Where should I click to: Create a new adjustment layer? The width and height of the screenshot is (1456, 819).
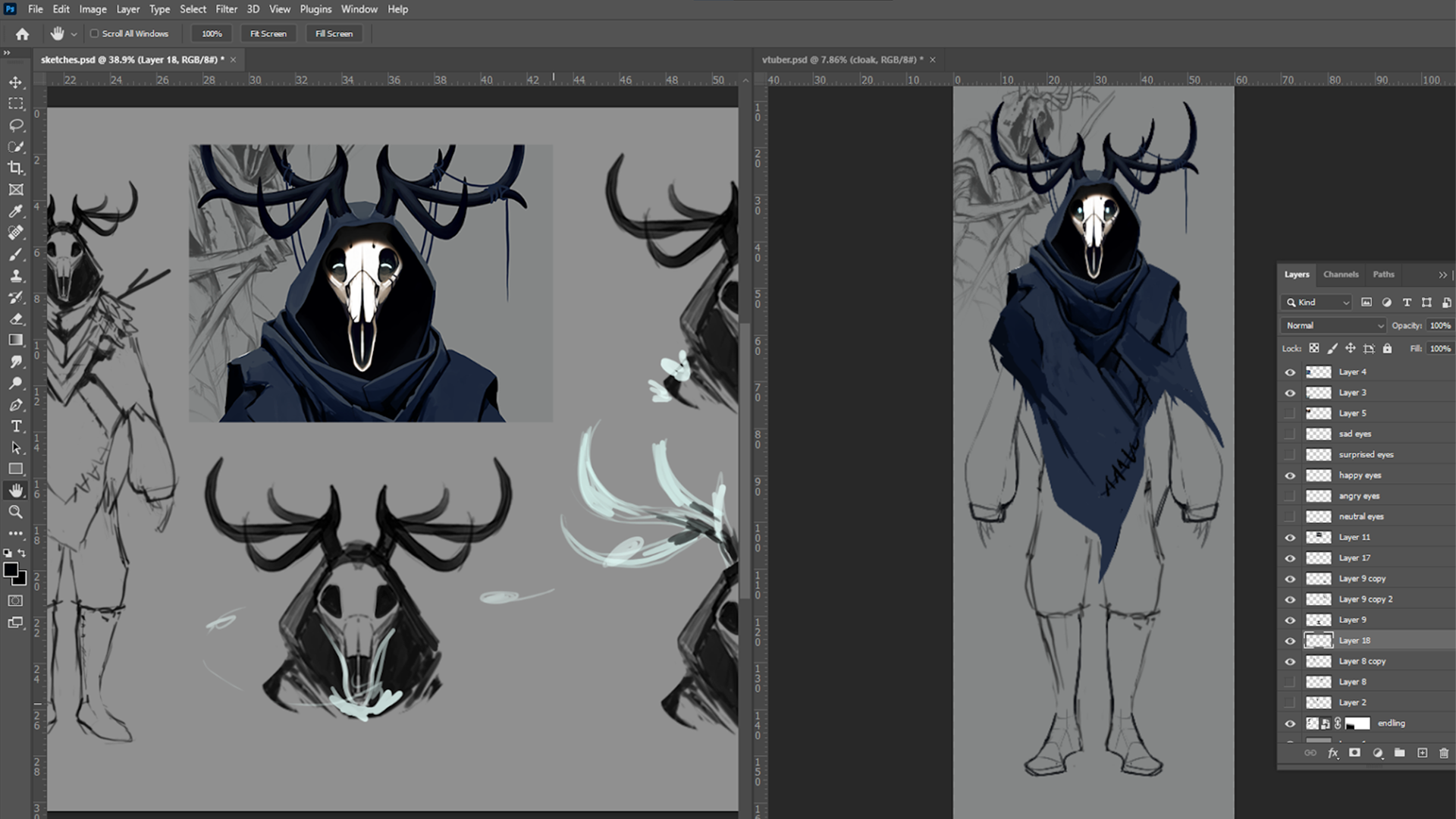1377,753
